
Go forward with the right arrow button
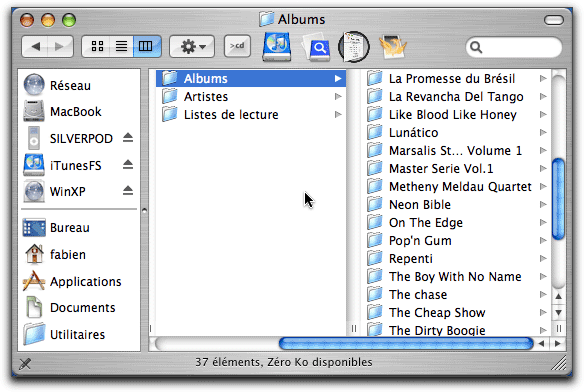[x=60, y=47]
